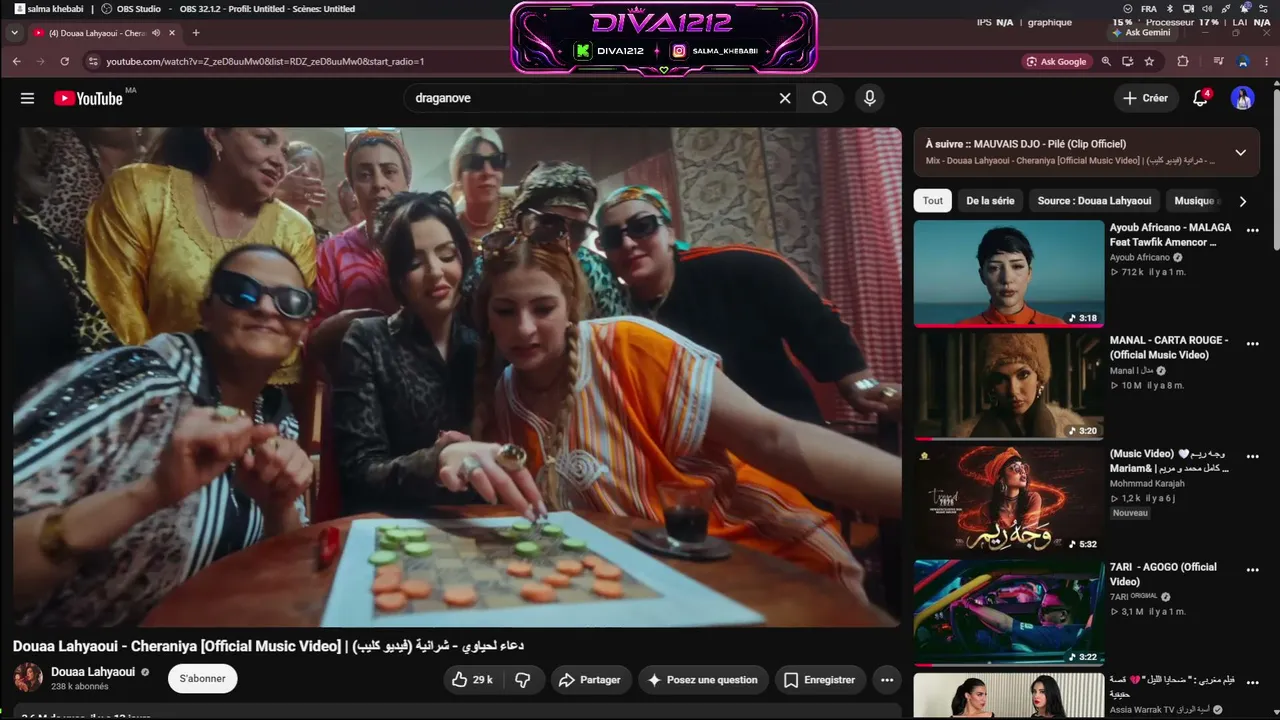Select the De la série chip
Screen dimensions: 1280x720
[990, 201]
